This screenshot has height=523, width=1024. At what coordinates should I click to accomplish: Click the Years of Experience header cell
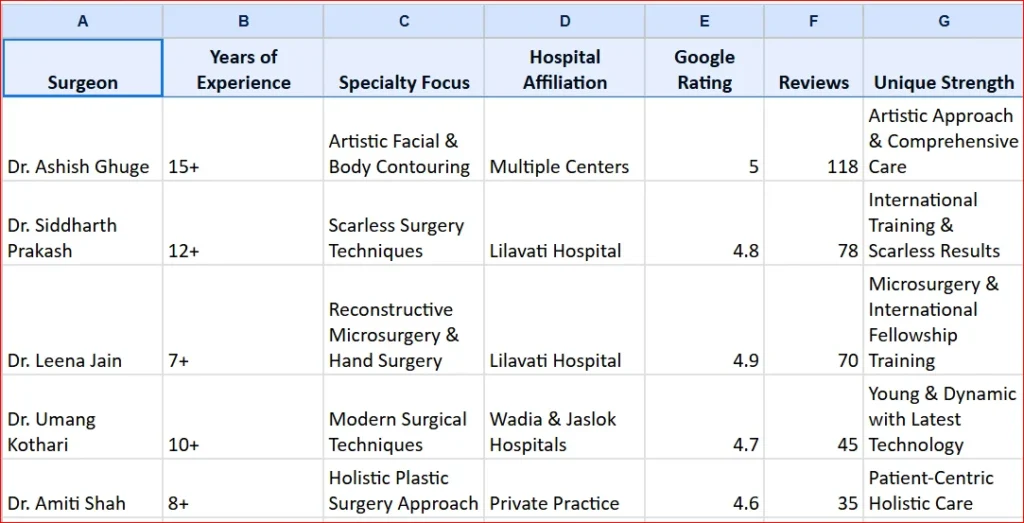point(243,69)
